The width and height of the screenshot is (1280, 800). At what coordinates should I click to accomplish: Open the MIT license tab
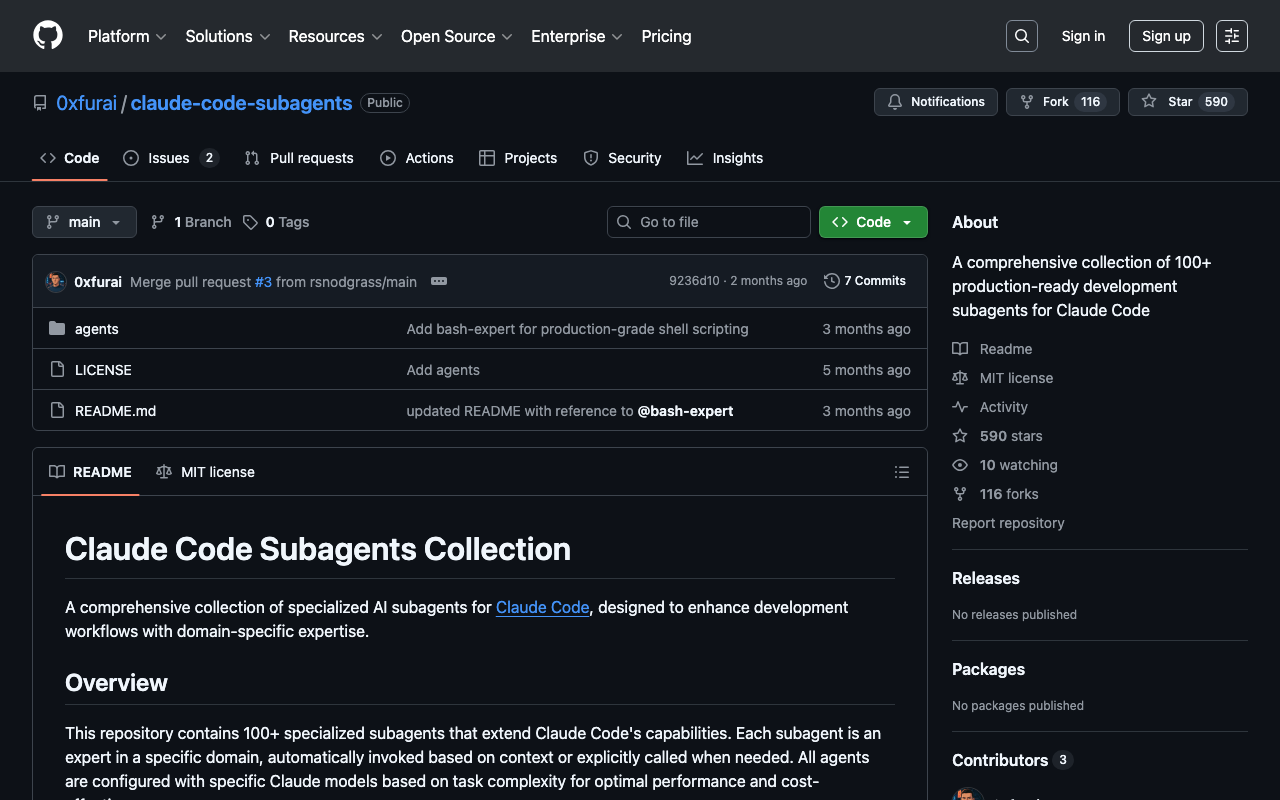pyautogui.click(x=206, y=472)
